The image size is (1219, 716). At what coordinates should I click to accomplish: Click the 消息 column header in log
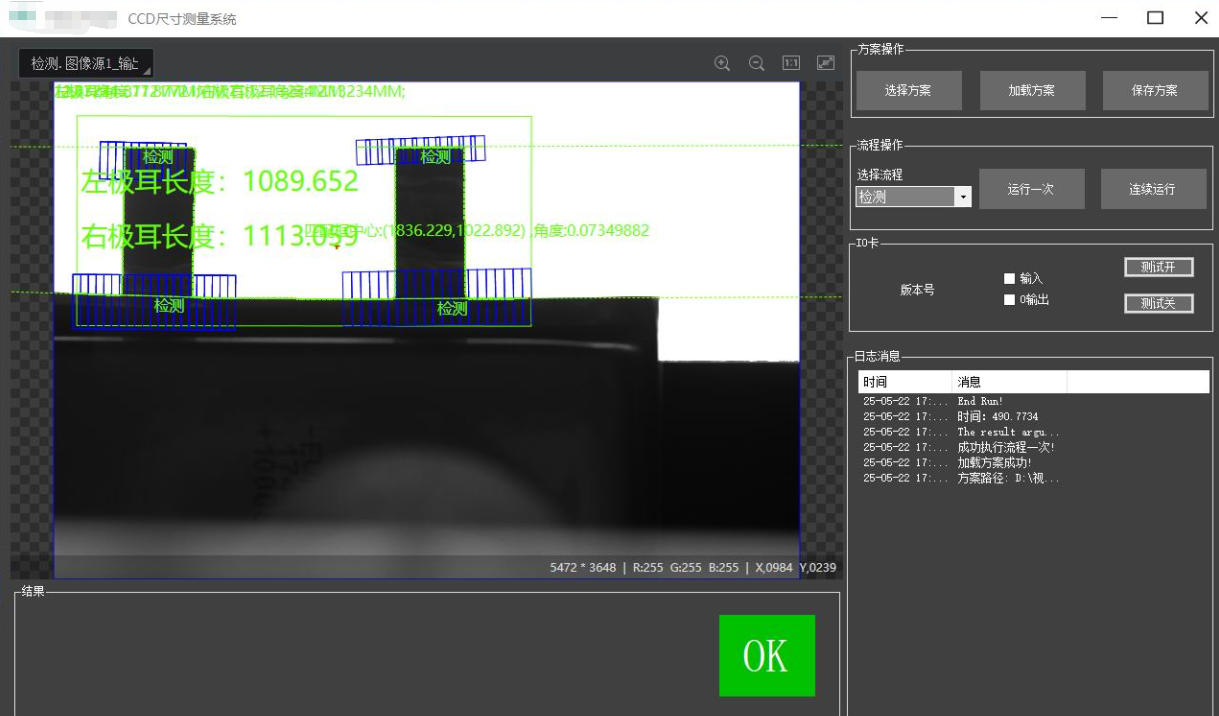[x=1008, y=382]
